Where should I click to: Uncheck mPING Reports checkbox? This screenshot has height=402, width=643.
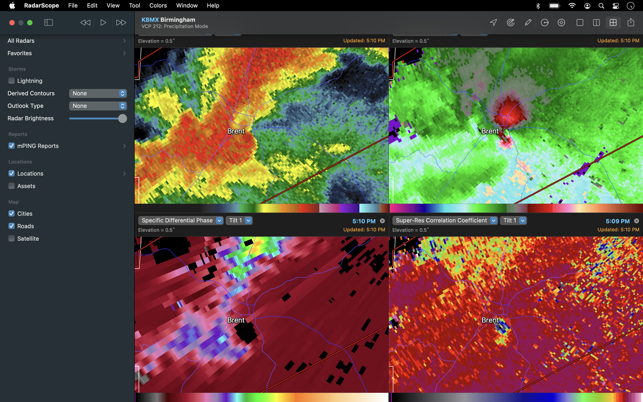(11, 146)
